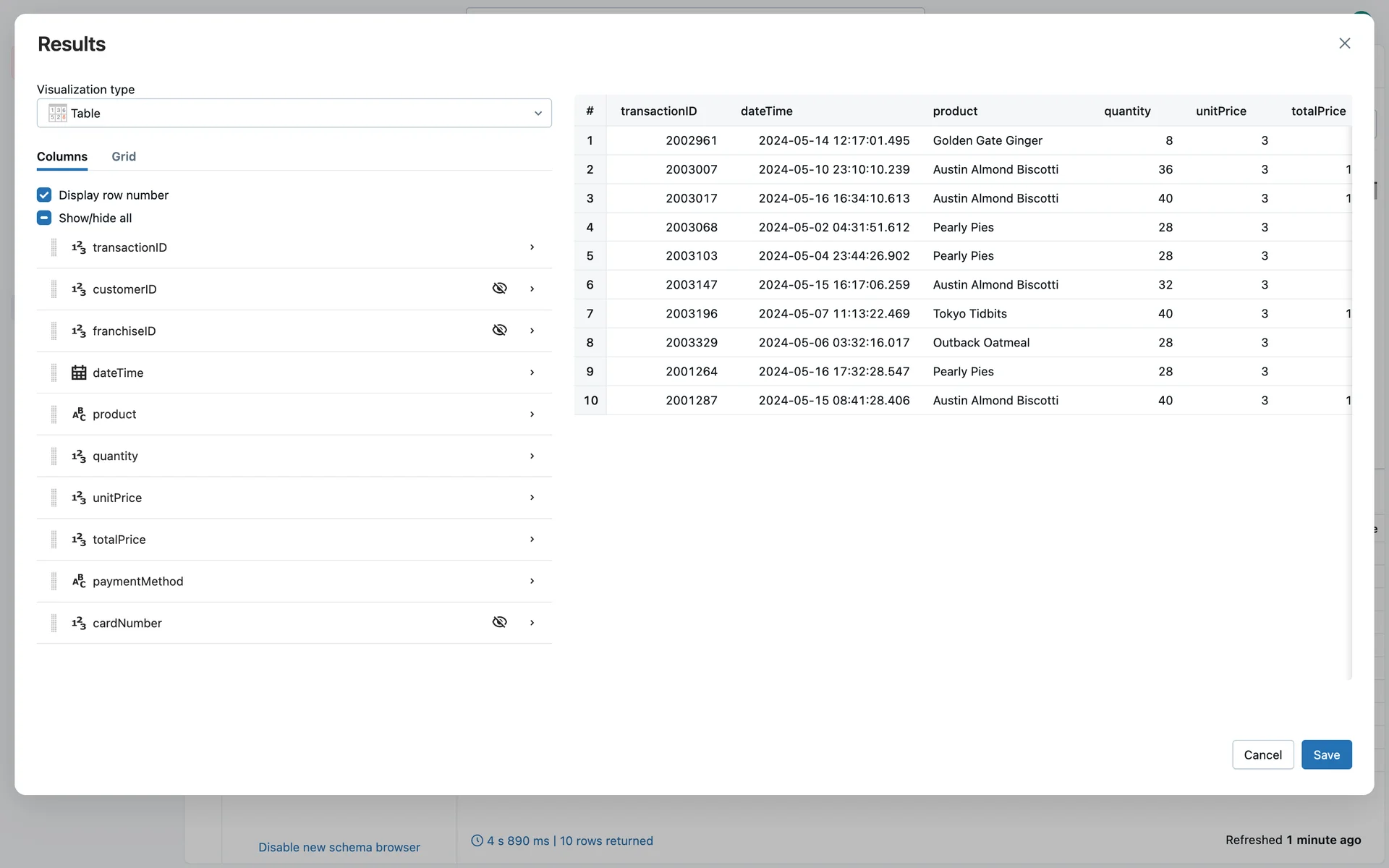The height and width of the screenshot is (868, 1389).
Task: Click the clock icon near query duration
Action: (477, 841)
